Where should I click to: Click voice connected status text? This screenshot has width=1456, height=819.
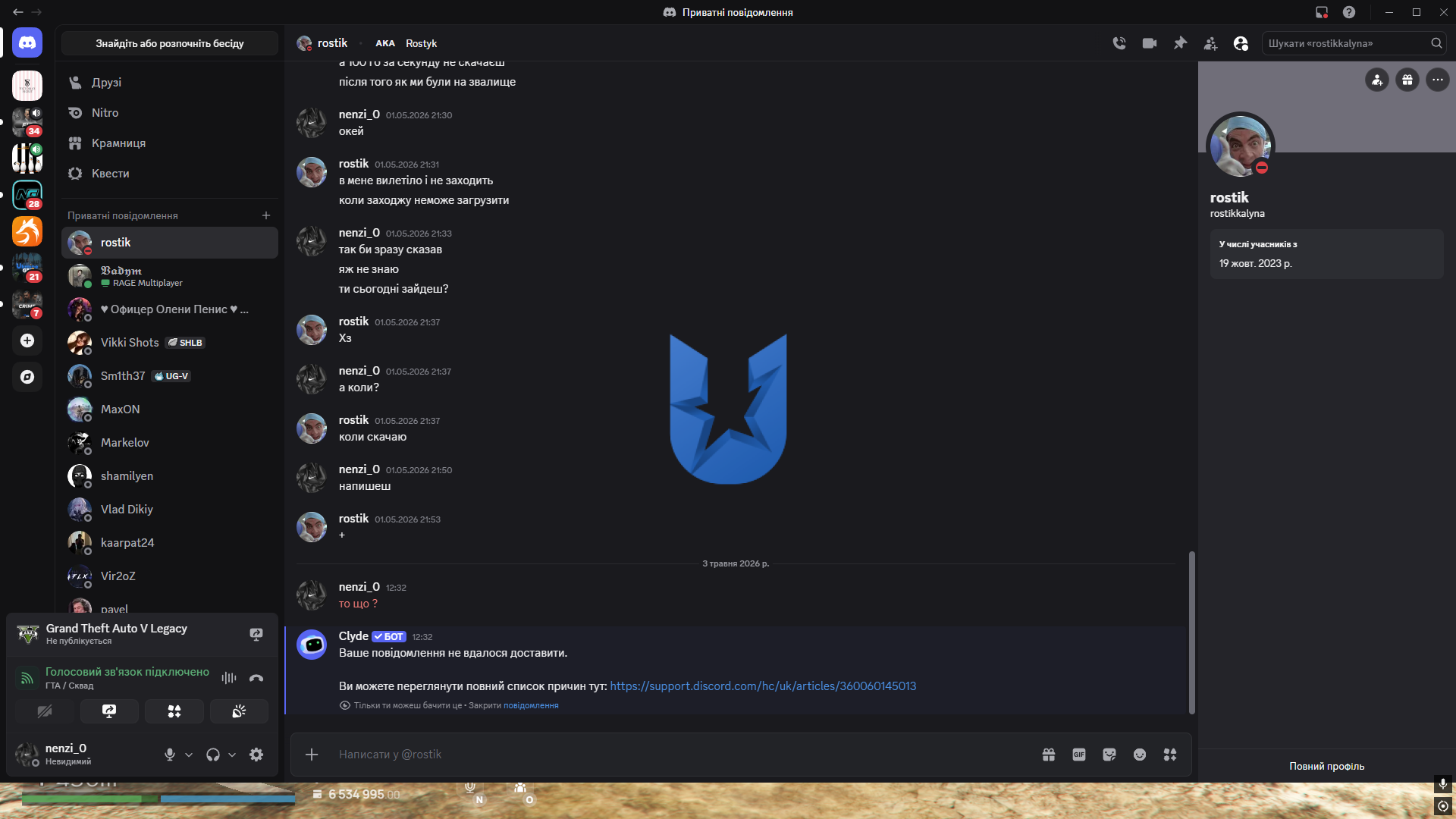point(127,672)
